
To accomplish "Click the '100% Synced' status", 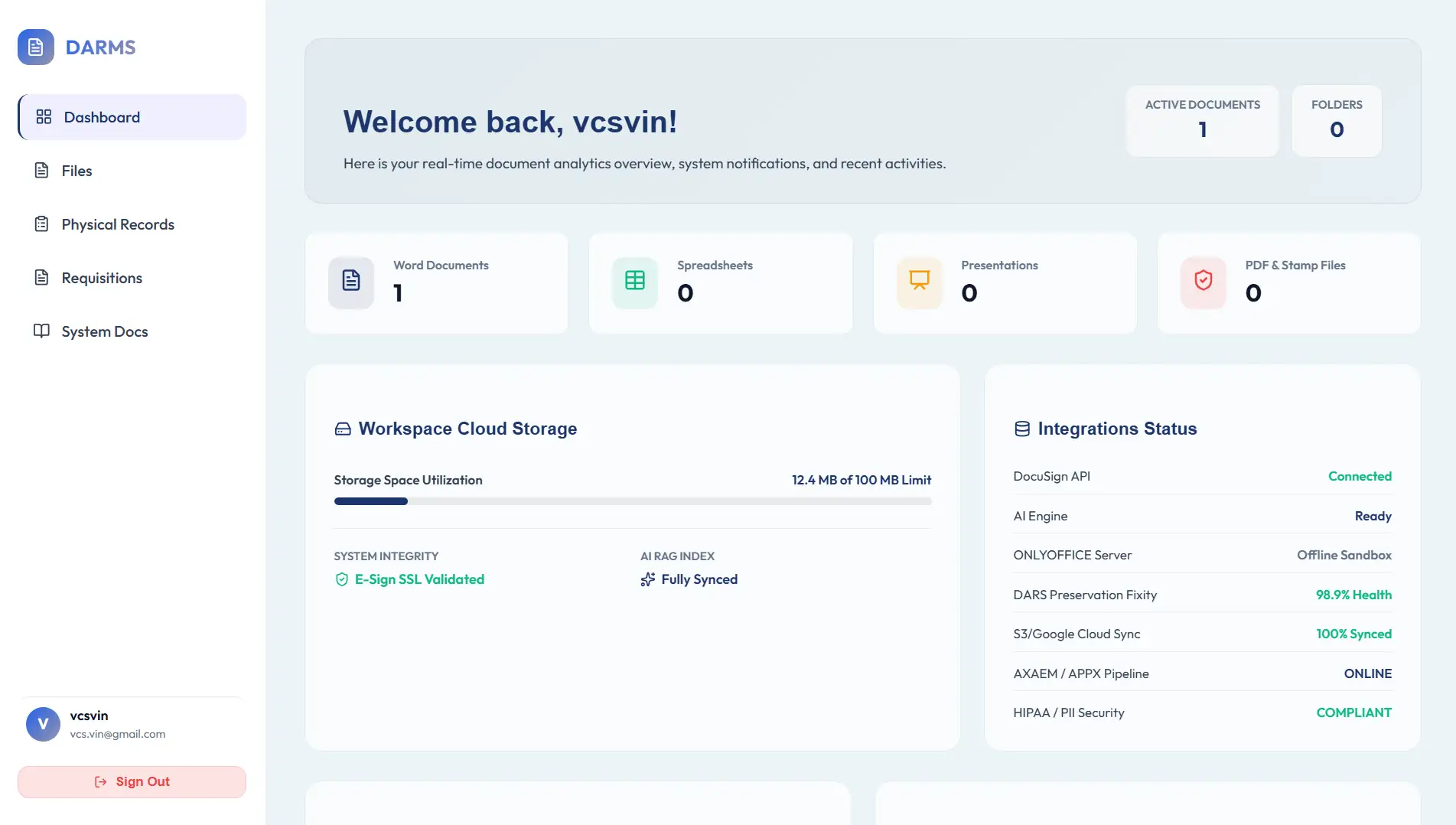I will pyautogui.click(x=1353, y=634).
